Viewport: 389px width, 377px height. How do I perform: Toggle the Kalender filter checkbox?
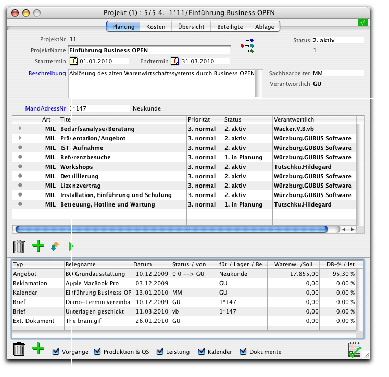[x=201, y=352]
